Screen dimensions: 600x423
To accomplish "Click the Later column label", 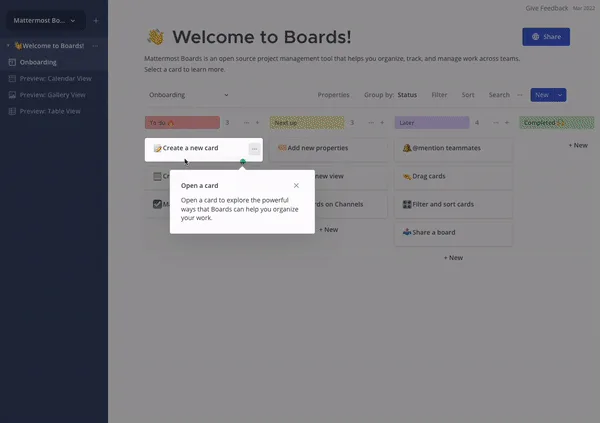I will [x=432, y=122].
